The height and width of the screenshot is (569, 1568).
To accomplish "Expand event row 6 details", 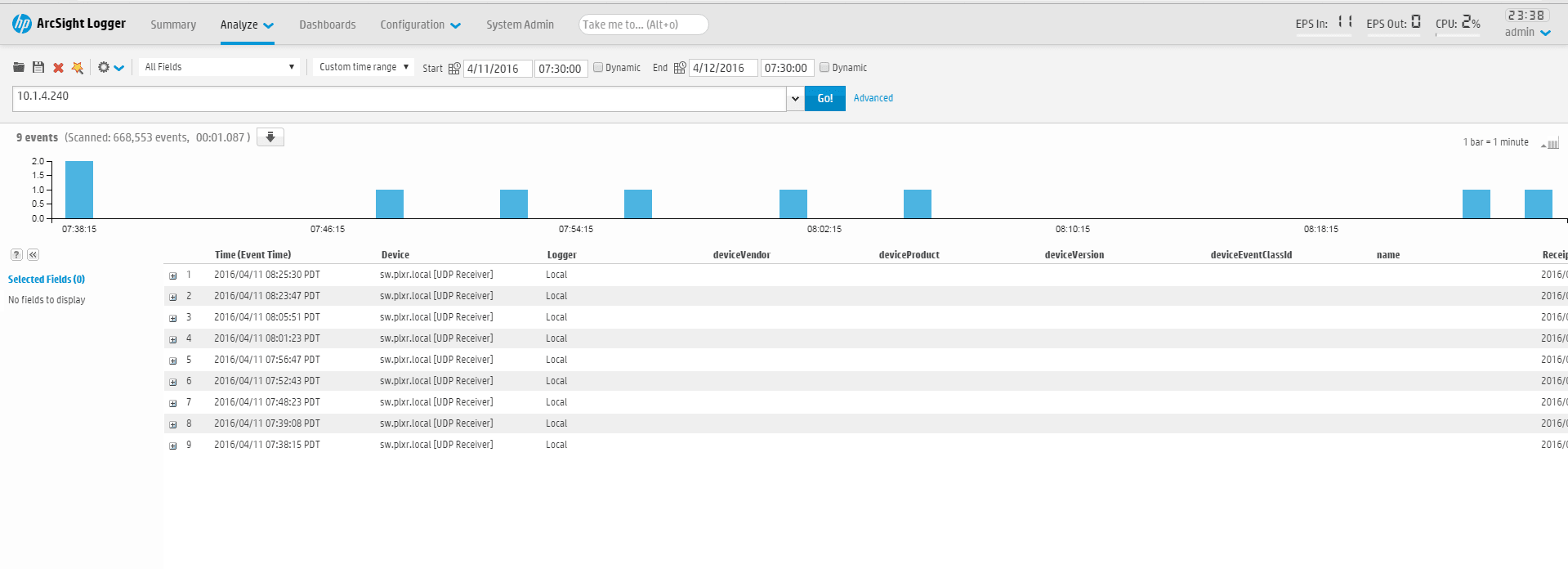I will click(x=173, y=383).
